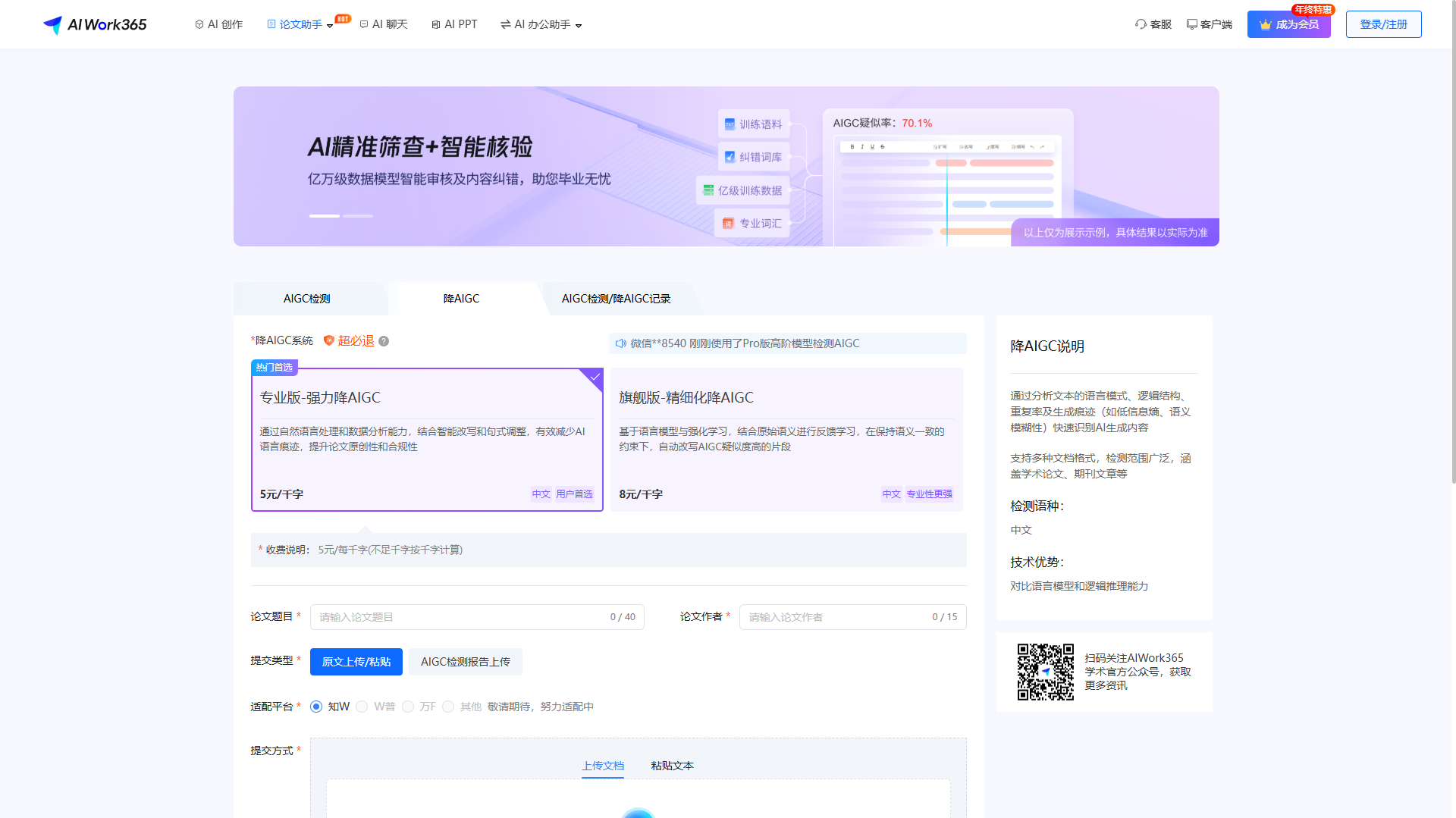Click 登录/注册 to sign in
1456x818 pixels.
point(1383,24)
